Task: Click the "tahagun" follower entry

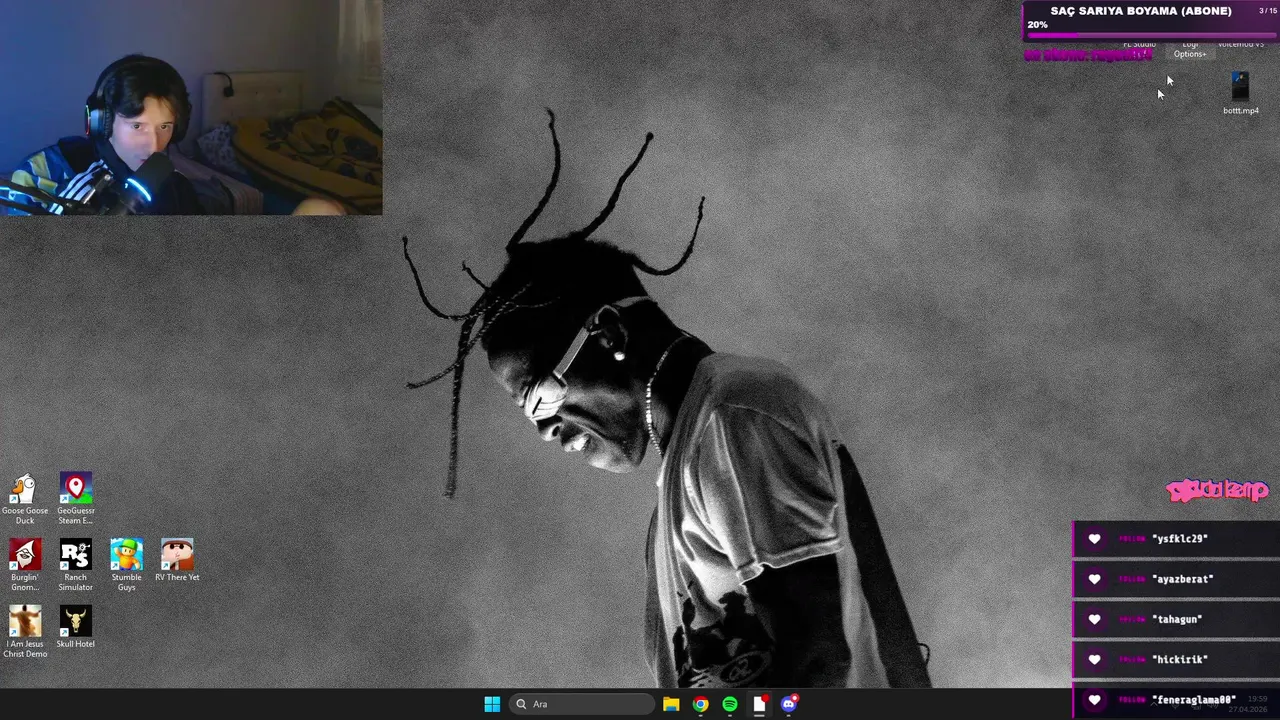Action: pyautogui.click(x=1176, y=619)
